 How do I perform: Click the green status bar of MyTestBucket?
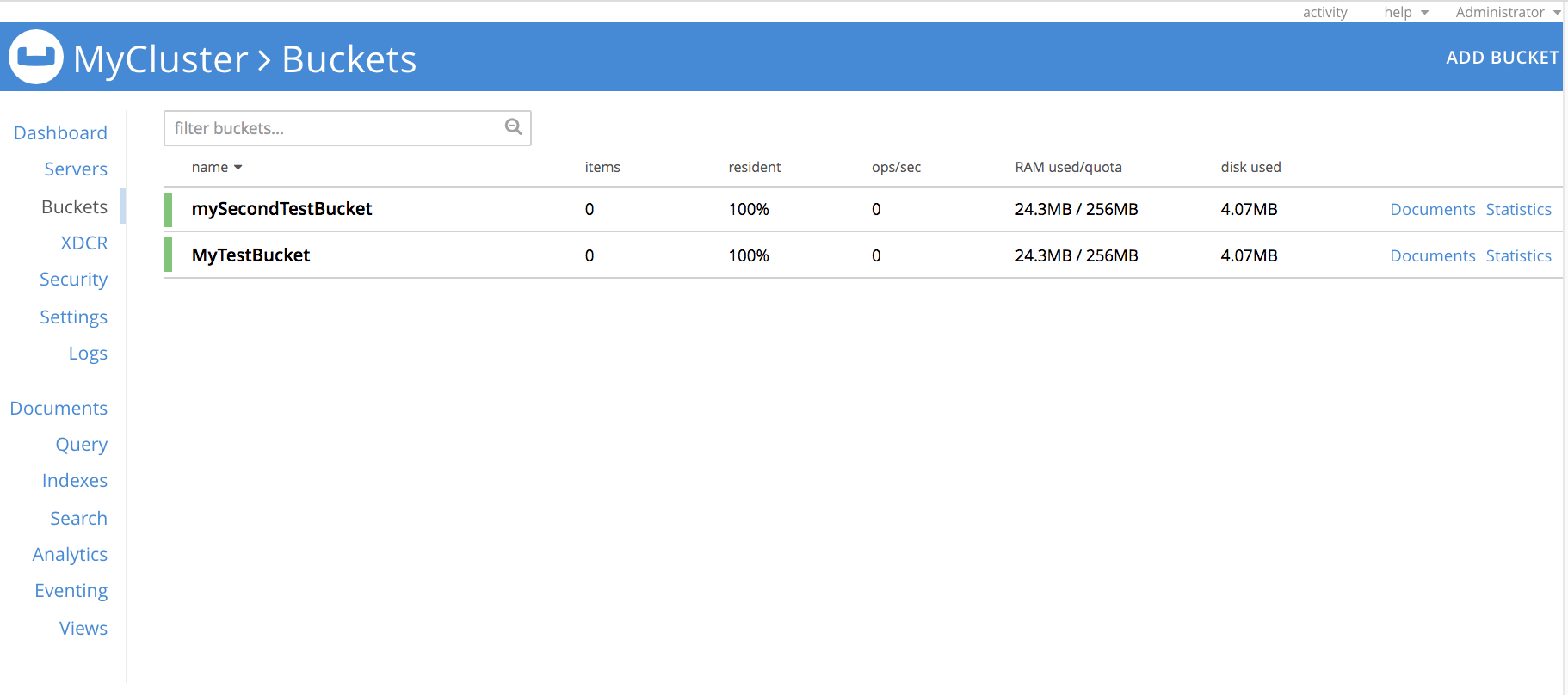click(x=168, y=255)
